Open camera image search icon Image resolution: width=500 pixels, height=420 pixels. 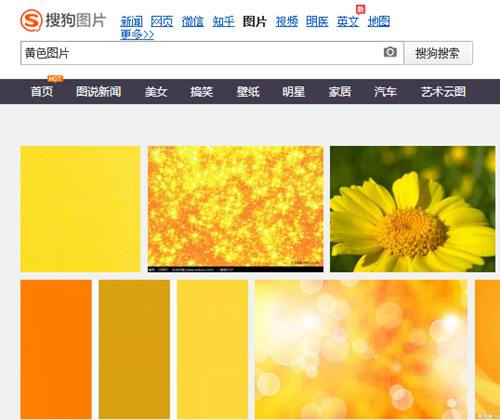390,52
